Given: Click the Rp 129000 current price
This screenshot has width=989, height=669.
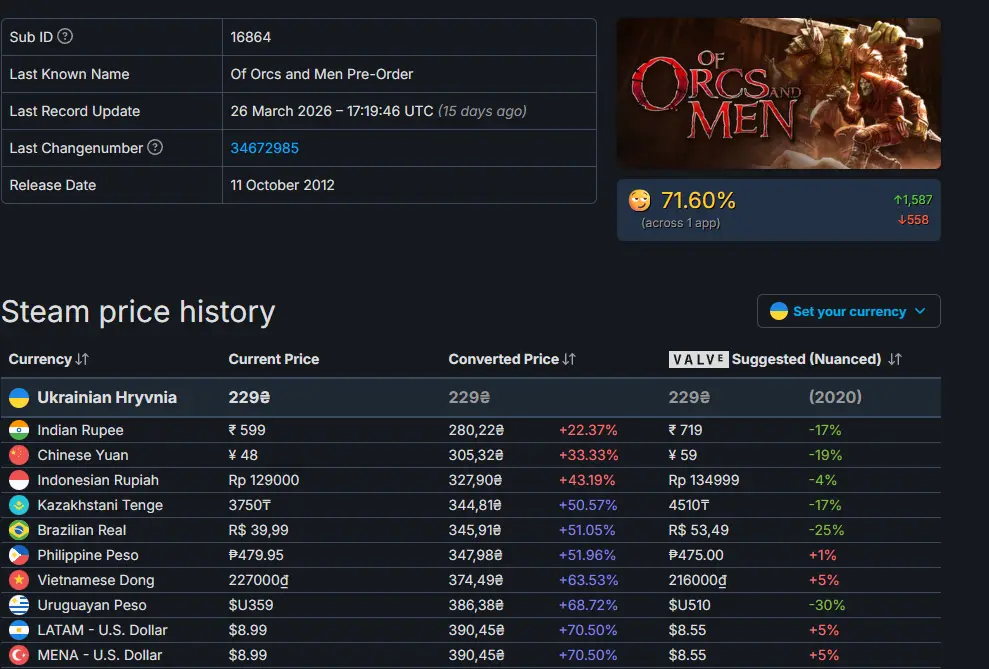Looking at the screenshot, I should coord(264,480).
